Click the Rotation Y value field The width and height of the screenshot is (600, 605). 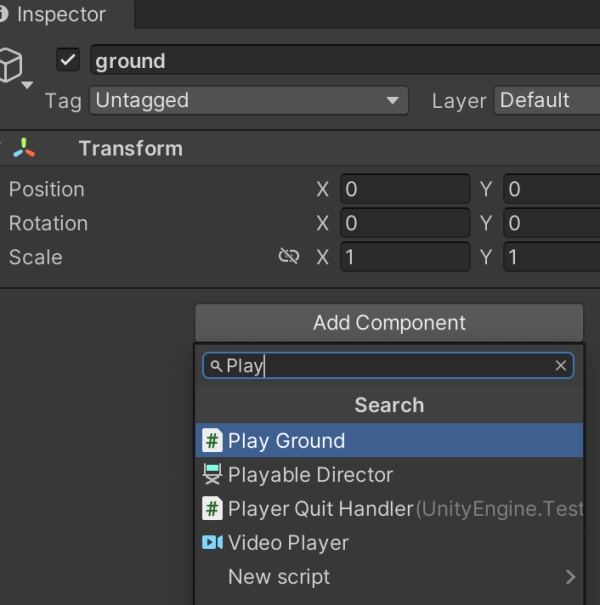pyautogui.click(x=552, y=223)
